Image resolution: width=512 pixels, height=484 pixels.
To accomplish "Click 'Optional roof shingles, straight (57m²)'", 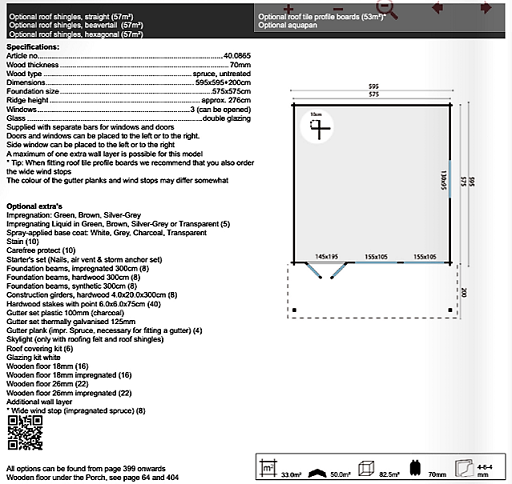I will click(x=71, y=17).
